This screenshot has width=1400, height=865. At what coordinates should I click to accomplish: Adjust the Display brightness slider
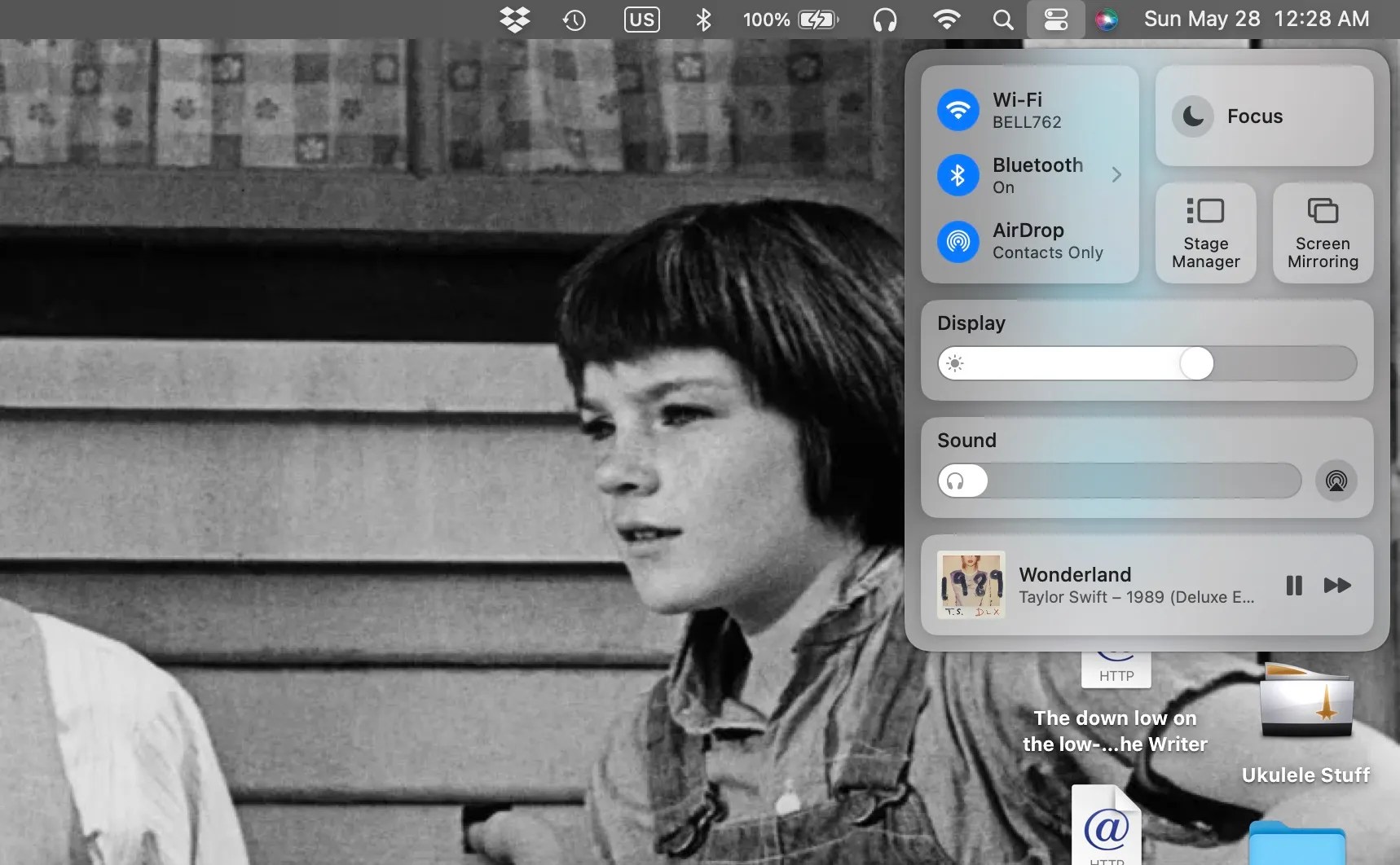(1196, 363)
